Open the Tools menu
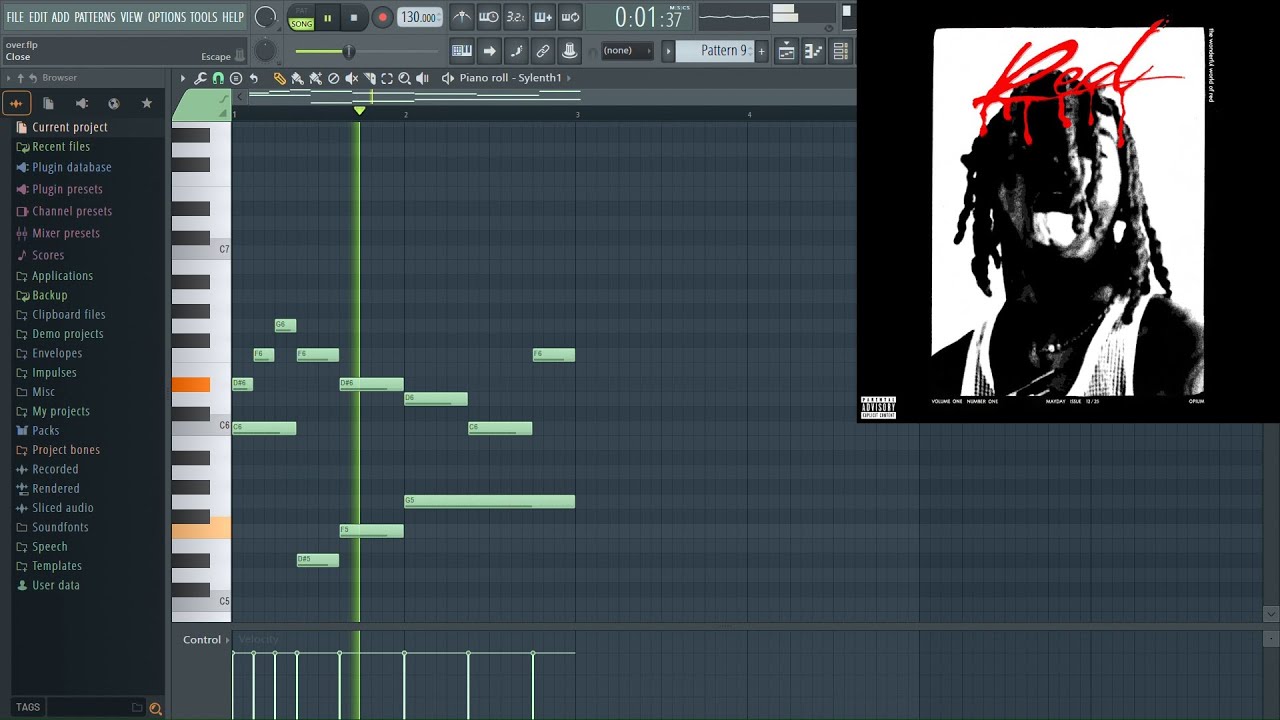This screenshot has width=1280, height=720. point(204,17)
